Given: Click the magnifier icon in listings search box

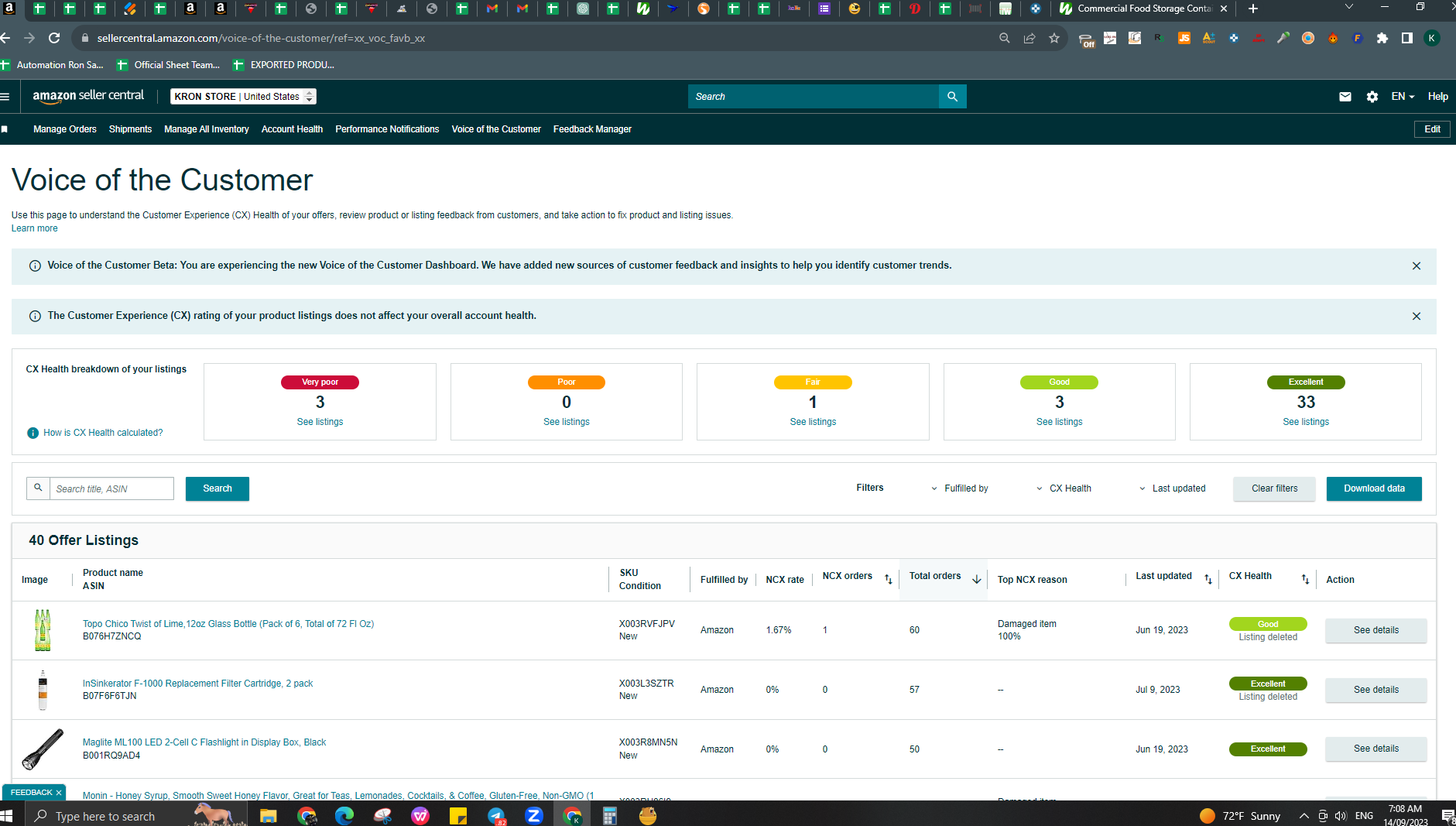Looking at the screenshot, I should (x=38, y=488).
